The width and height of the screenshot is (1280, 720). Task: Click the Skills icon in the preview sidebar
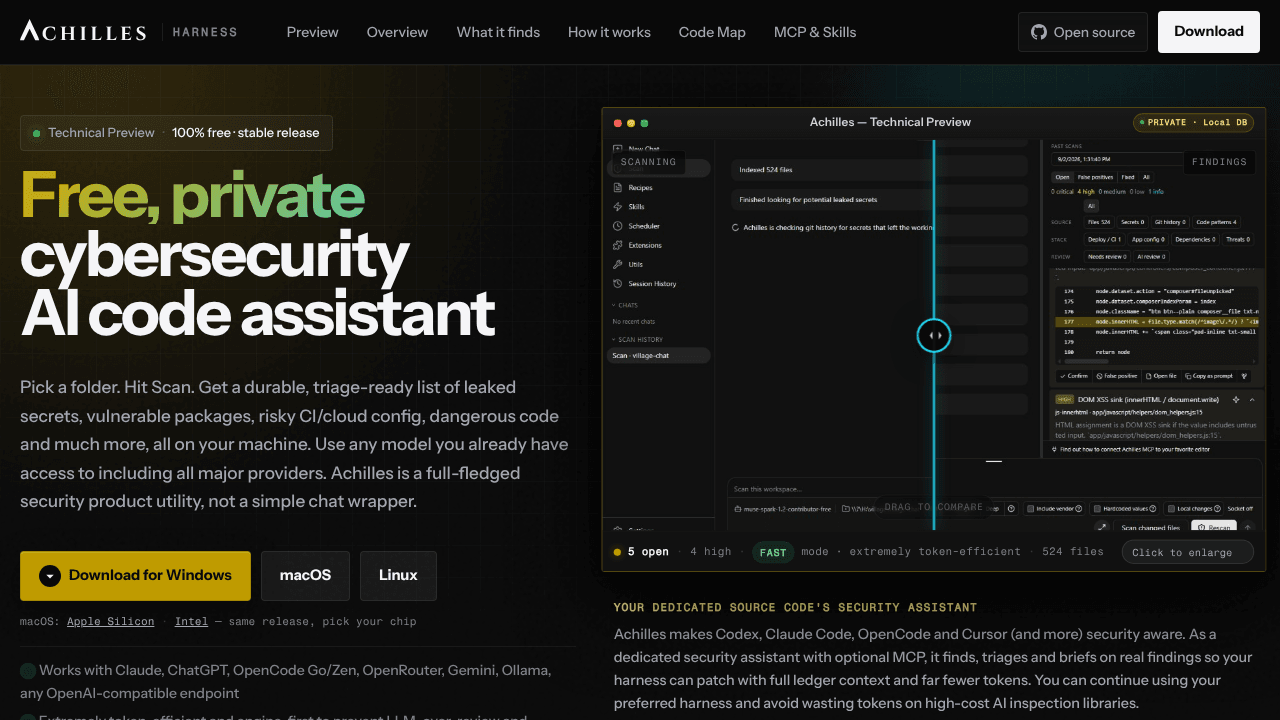point(618,207)
